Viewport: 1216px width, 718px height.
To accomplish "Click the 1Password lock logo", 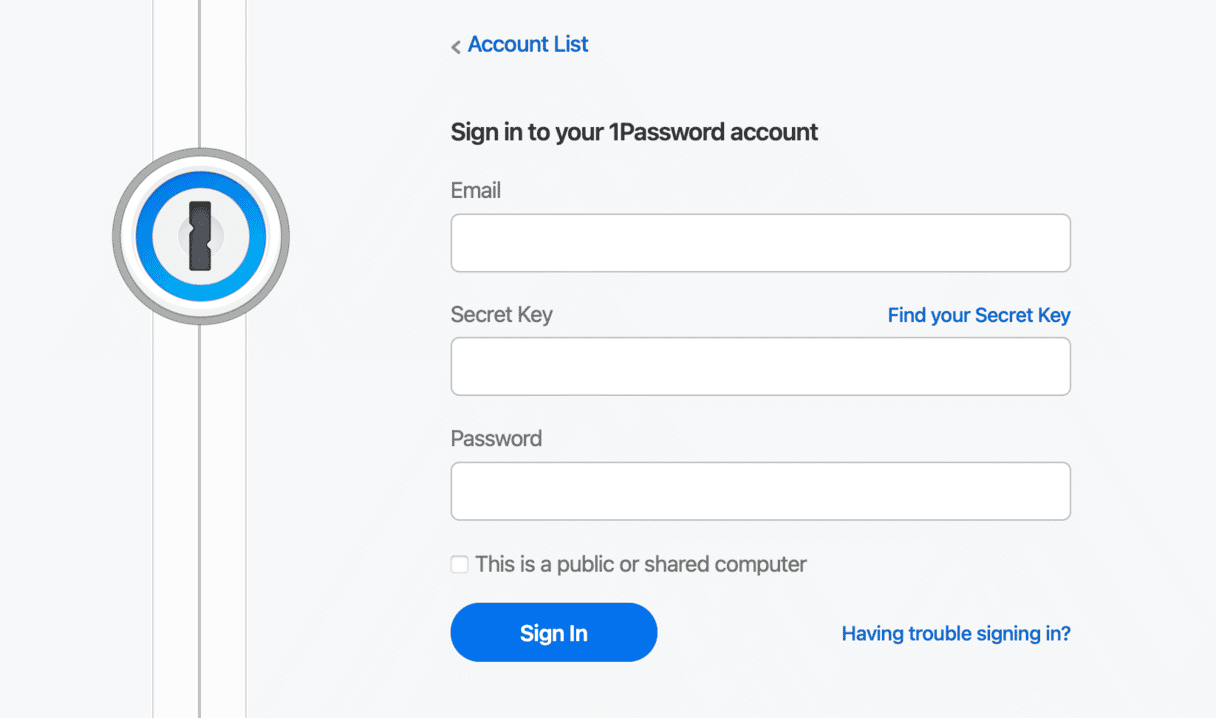I will [x=201, y=236].
